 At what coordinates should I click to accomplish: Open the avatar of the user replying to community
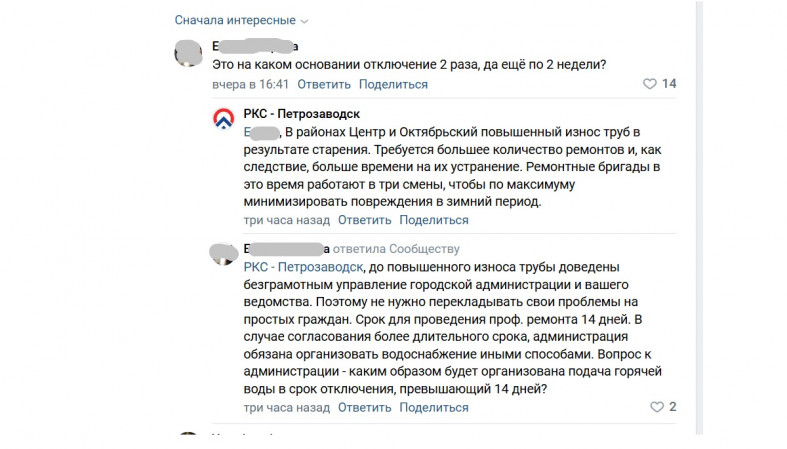click(x=223, y=254)
